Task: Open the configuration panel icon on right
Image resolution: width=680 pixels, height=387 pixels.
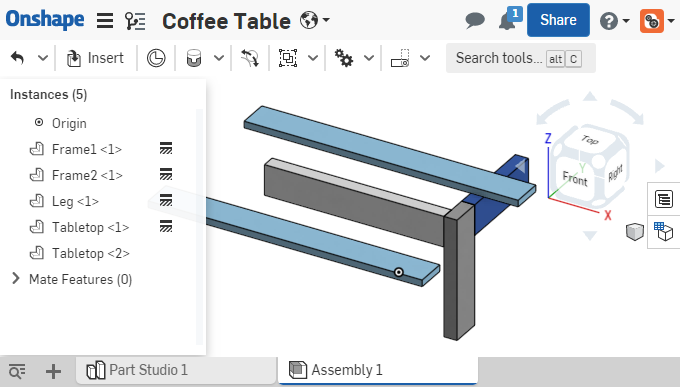Action: [x=664, y=232]
